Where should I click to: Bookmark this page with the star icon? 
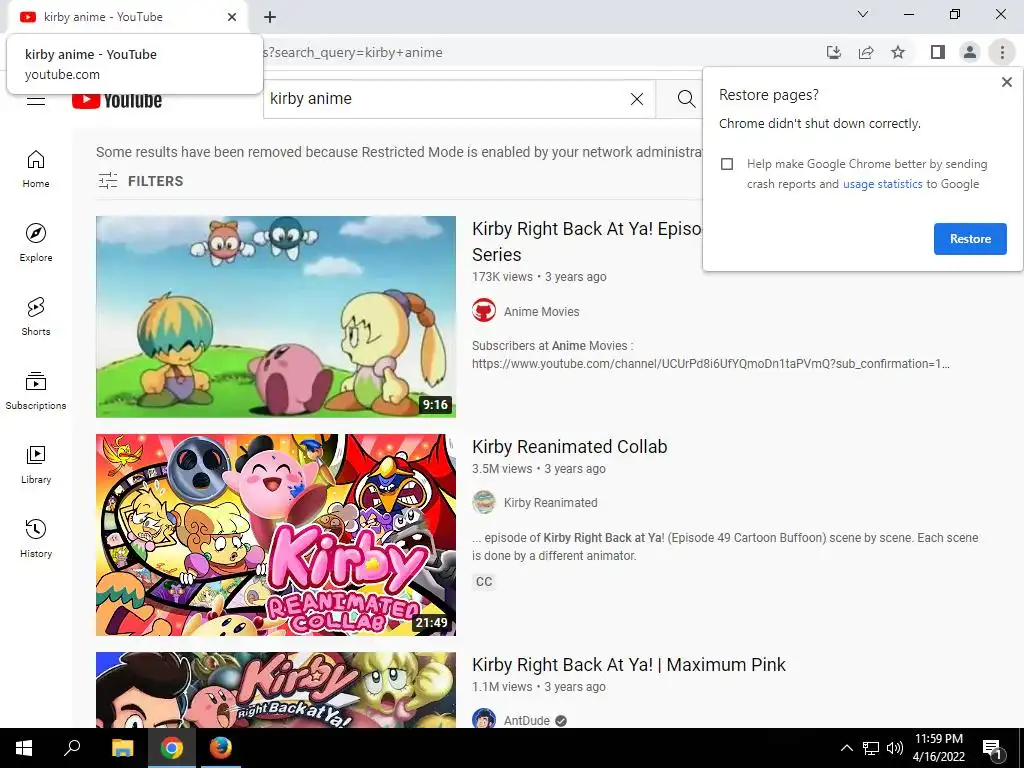(x=898, y=52)
